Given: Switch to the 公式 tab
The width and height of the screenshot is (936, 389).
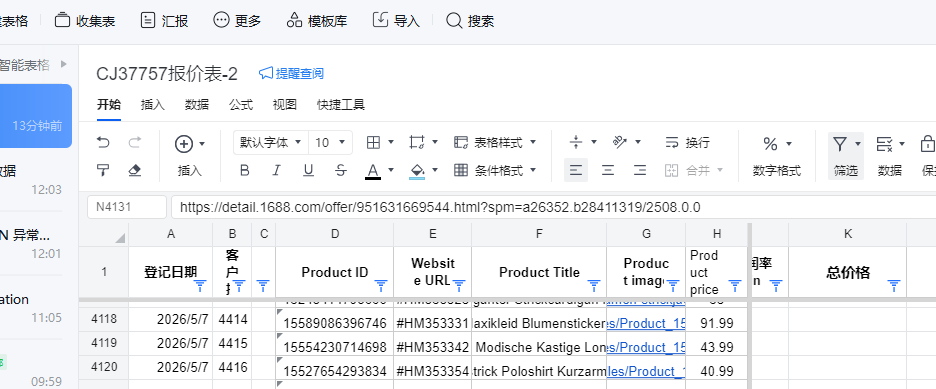Looking at the screenshot, I should tap(241, 105).
